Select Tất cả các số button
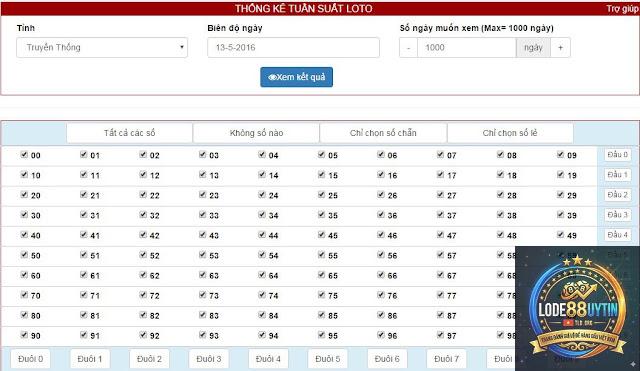The image size is (640, 371). 129,133
